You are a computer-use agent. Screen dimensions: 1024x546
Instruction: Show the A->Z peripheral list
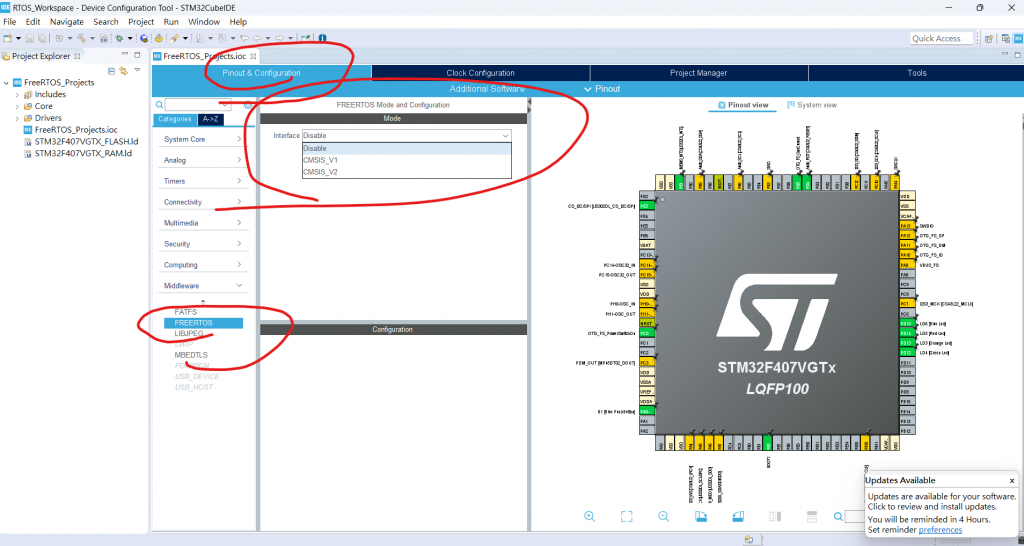[x=210, y=120]
